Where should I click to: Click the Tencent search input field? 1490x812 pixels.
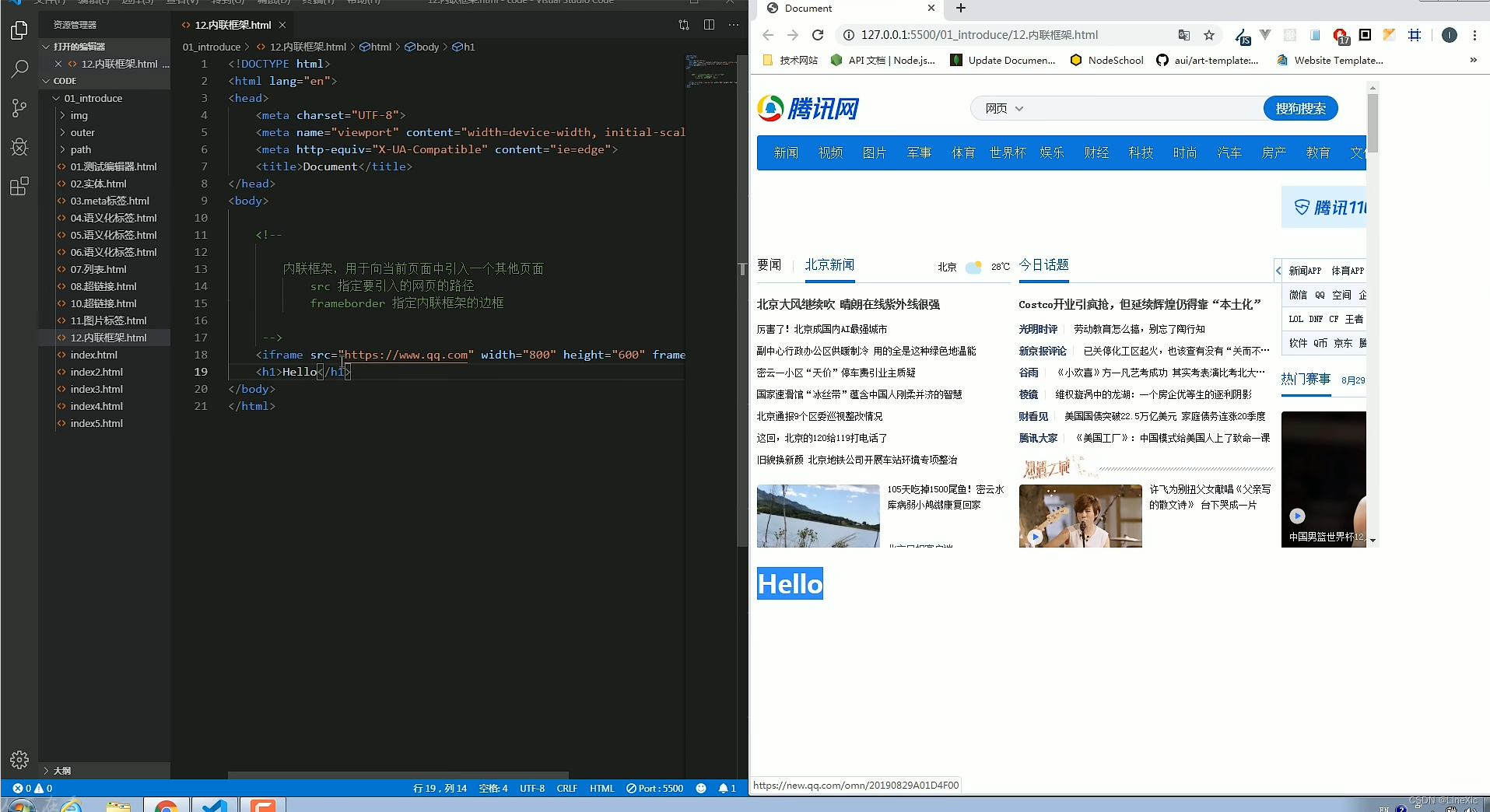tap(1144, 109)
